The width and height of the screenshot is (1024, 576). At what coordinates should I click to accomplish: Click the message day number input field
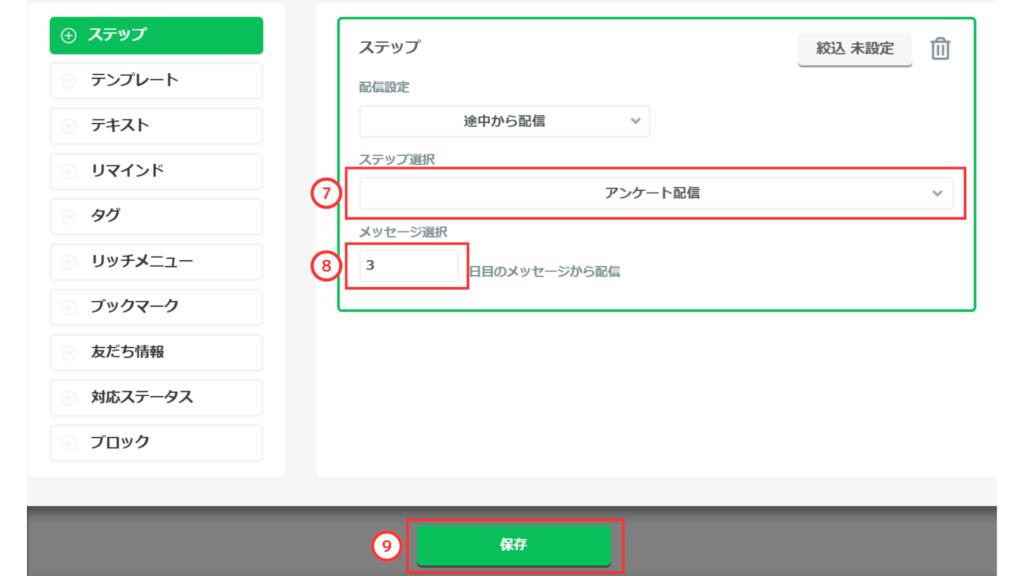409,266
